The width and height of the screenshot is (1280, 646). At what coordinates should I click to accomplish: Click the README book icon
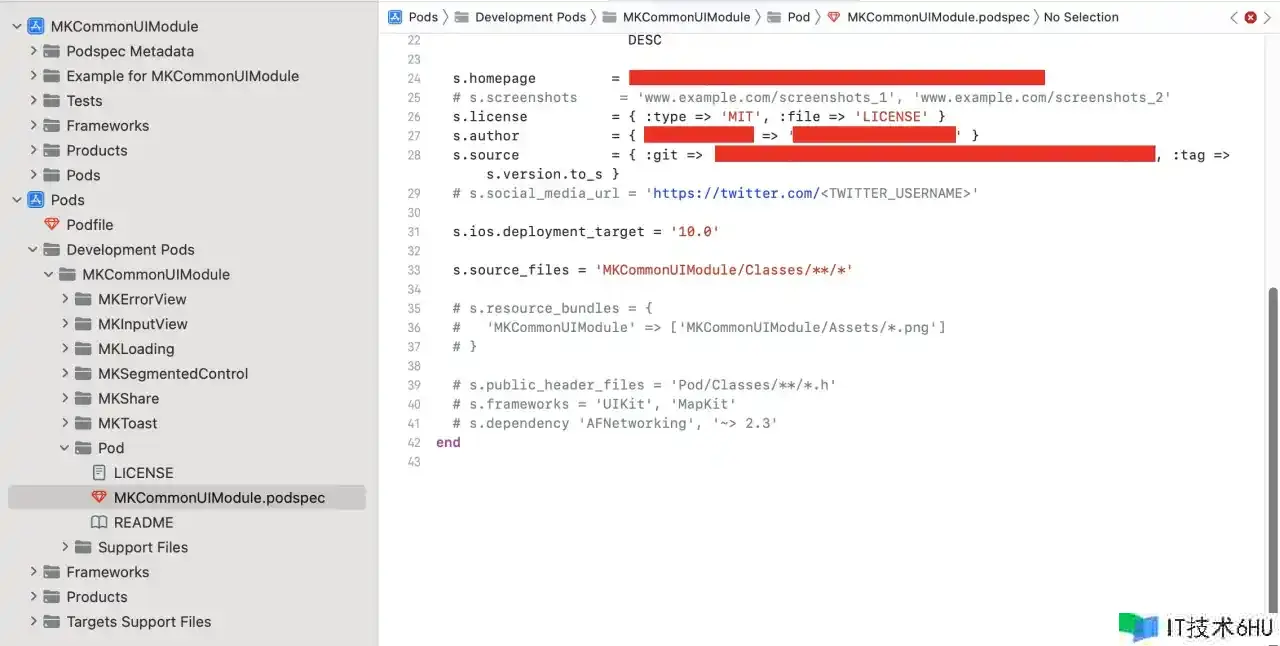click(99, 523)
